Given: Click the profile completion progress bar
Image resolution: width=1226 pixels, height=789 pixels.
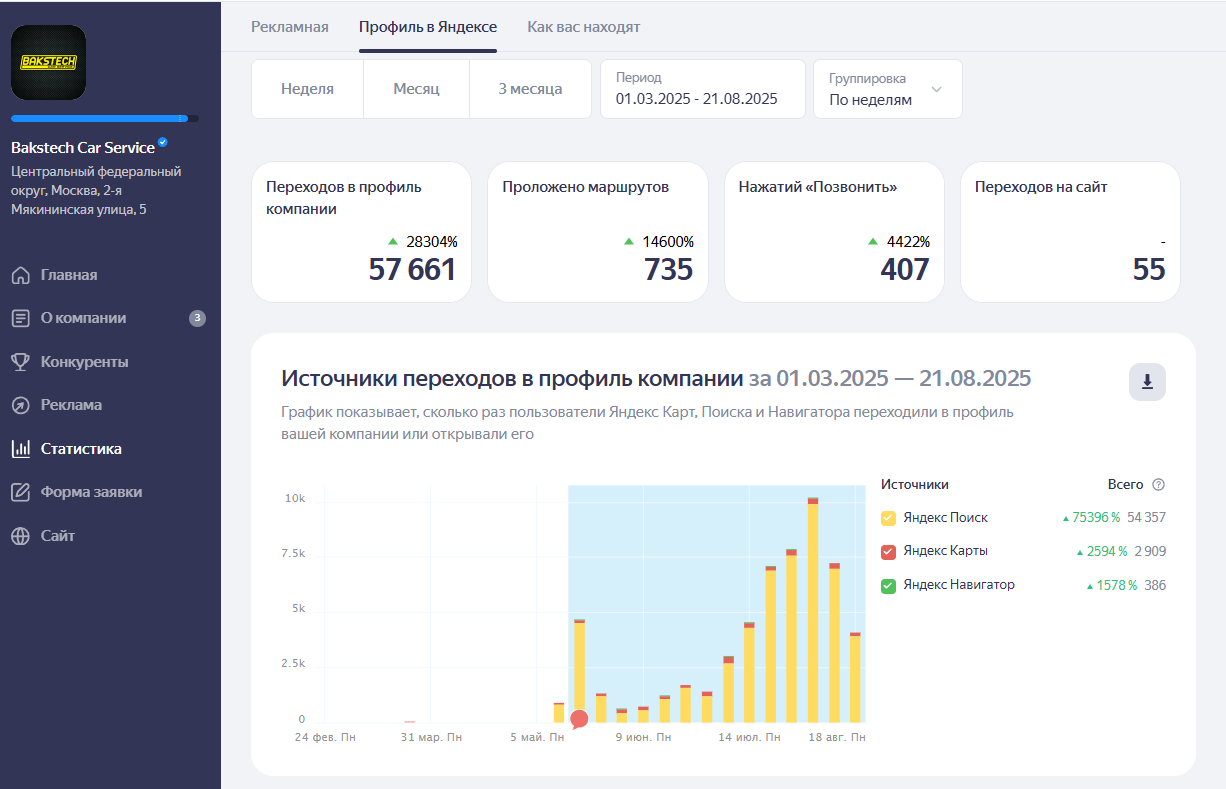Looking at the screenshot, I should [x=105, y=119].
